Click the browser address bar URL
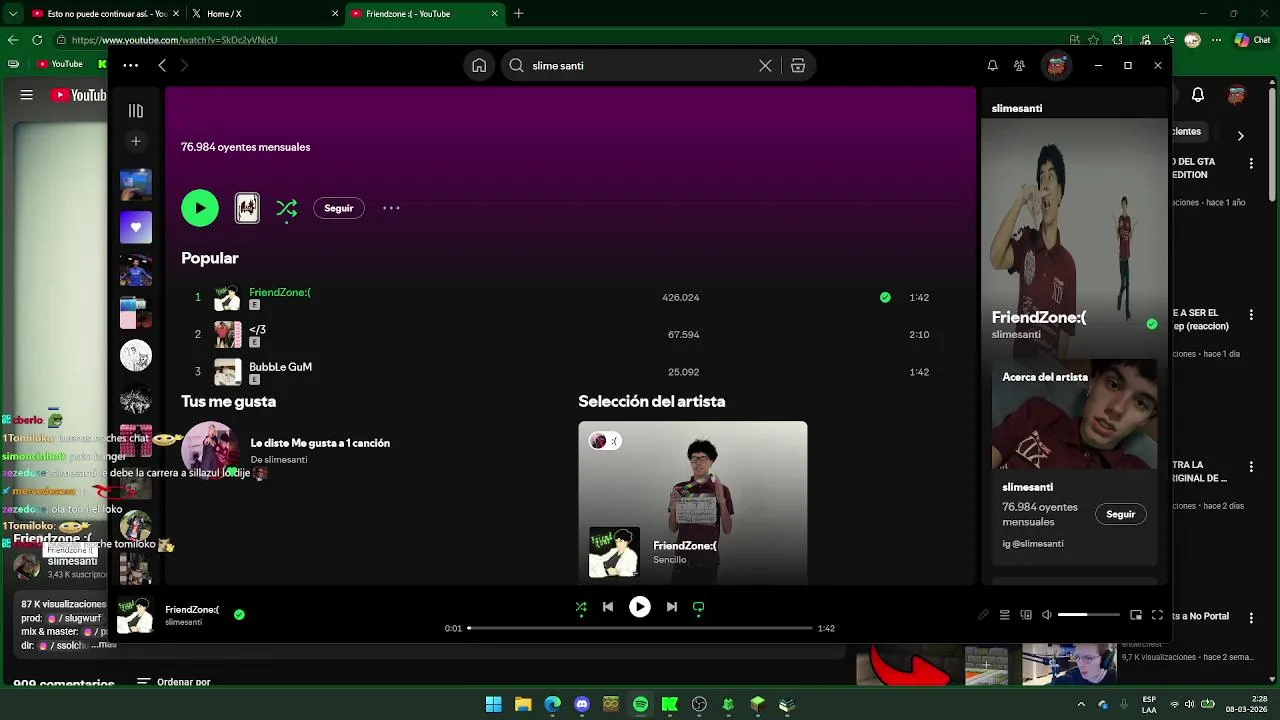Screen dimensions: 1280x720 (175, 40)
